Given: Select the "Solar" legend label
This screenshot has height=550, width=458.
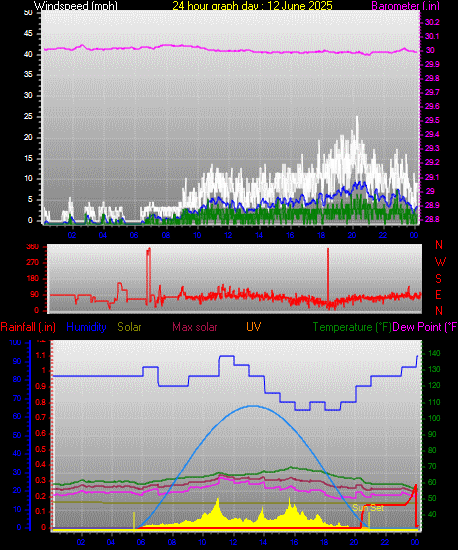Looking at the screenshot, I should pyautogui.click(x=129, y=327).
